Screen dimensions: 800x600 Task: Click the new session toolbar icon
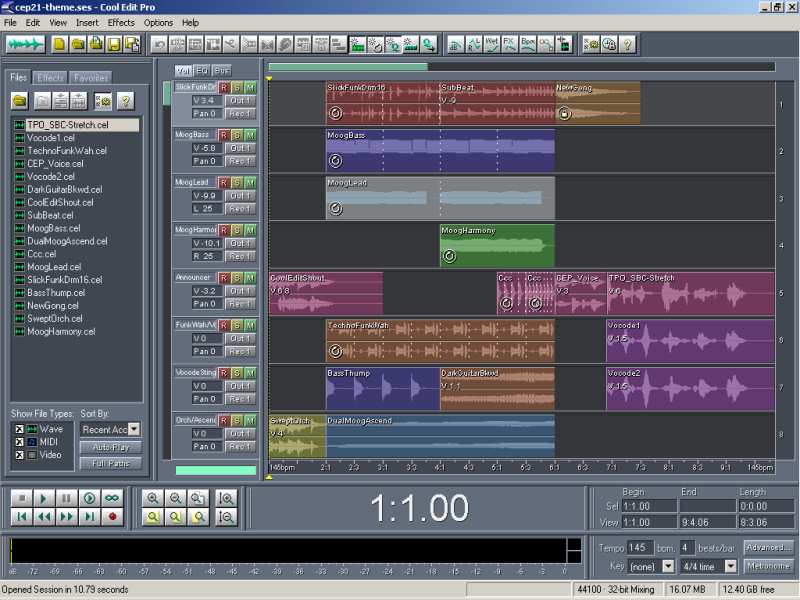pos(60,44)
